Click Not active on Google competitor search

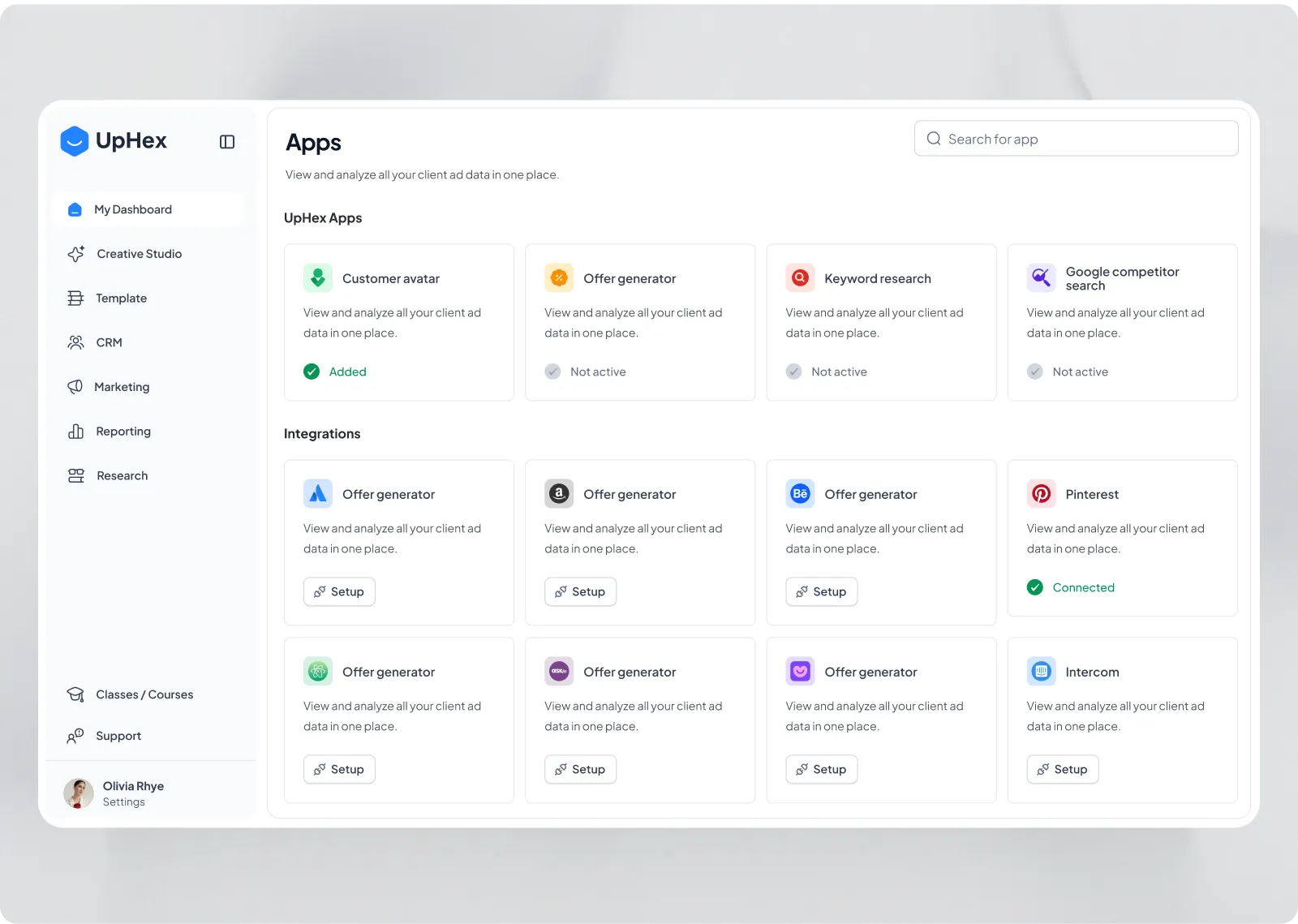tap(1068, 372)
